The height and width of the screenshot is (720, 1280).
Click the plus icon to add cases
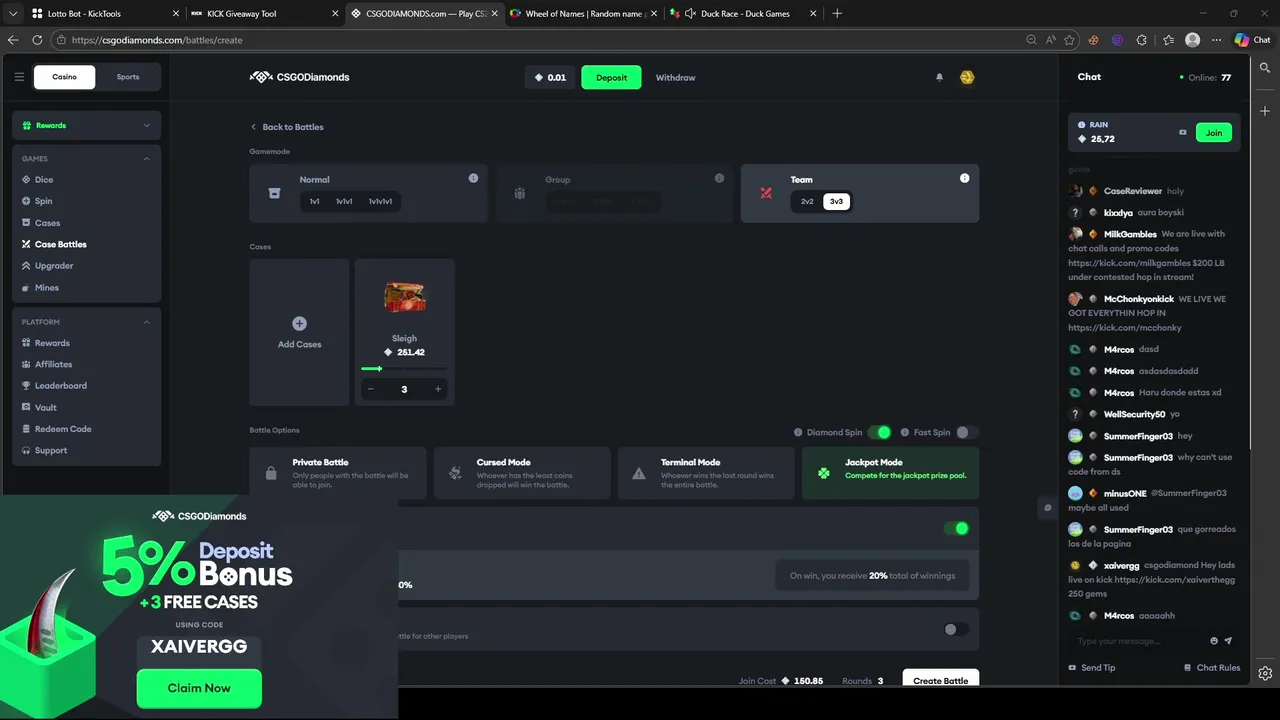(299, 323)
